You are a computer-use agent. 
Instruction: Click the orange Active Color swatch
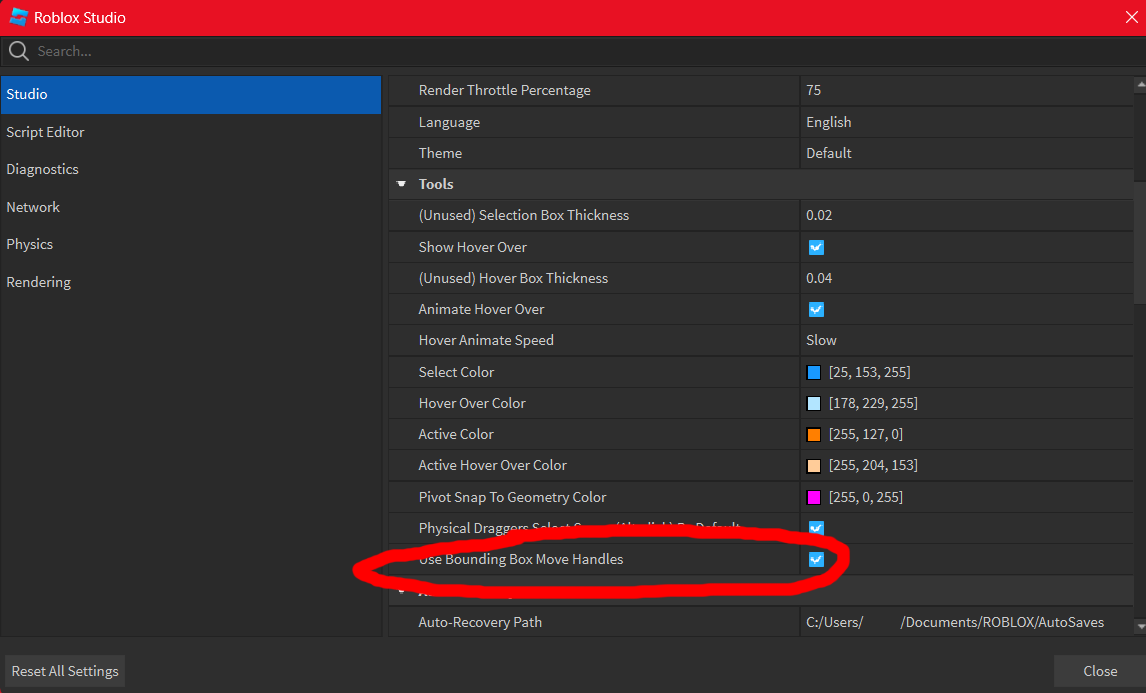814,435
